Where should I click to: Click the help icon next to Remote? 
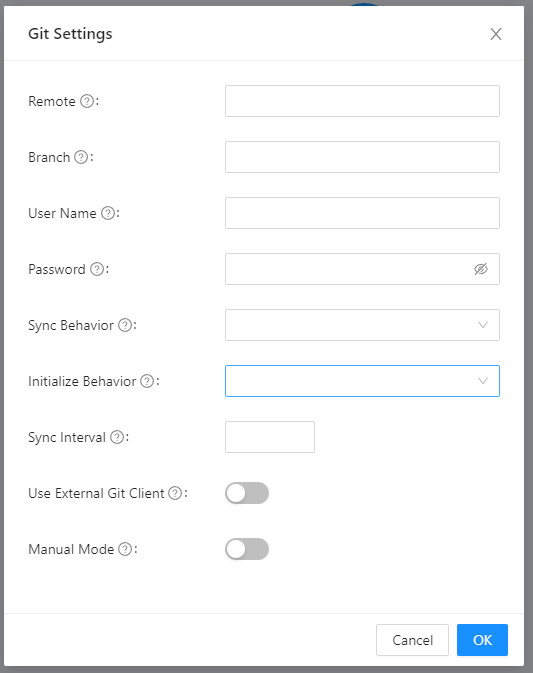pyautogui.click(x=87, y=101)
